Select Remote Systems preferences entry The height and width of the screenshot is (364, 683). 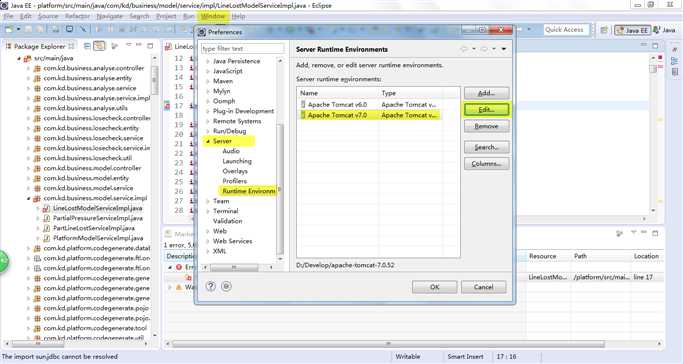[237, 121]
